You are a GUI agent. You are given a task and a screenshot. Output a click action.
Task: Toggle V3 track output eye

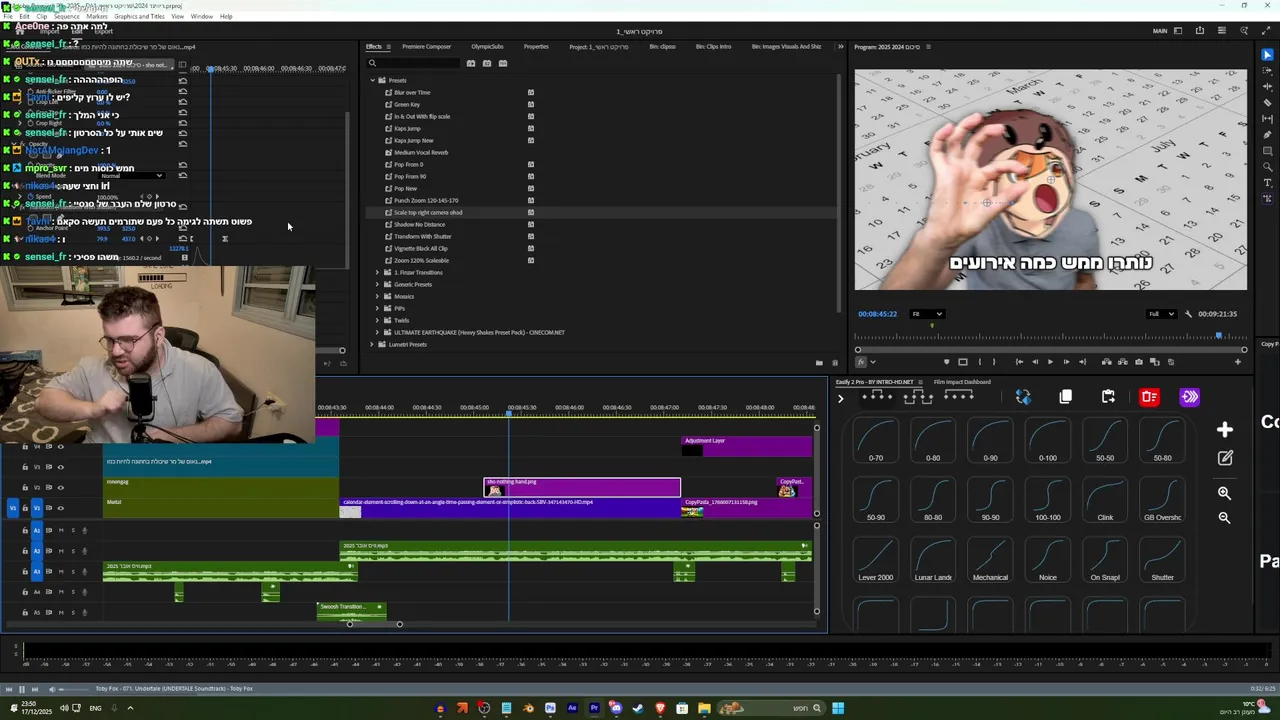click(60, 467)
